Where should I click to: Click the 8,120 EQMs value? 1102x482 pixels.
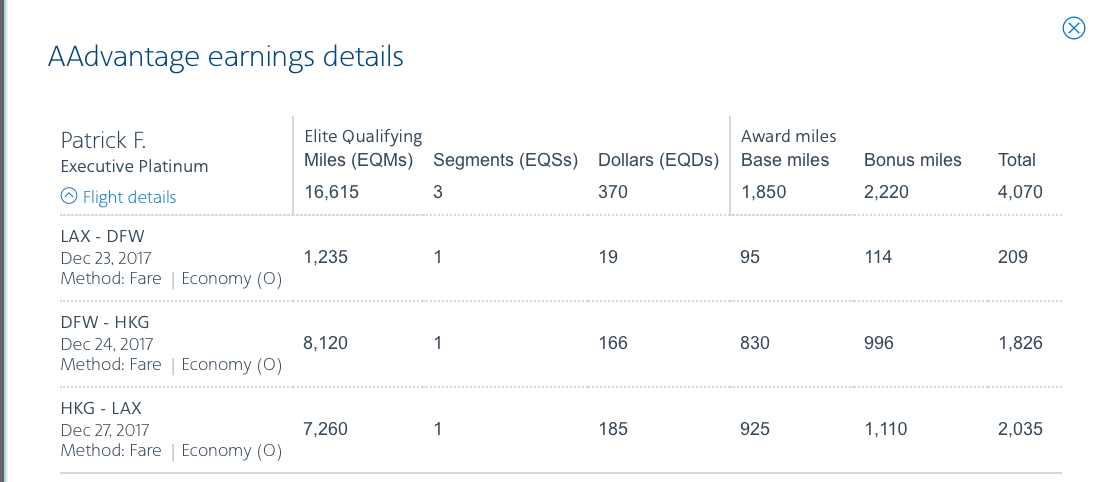325,343
